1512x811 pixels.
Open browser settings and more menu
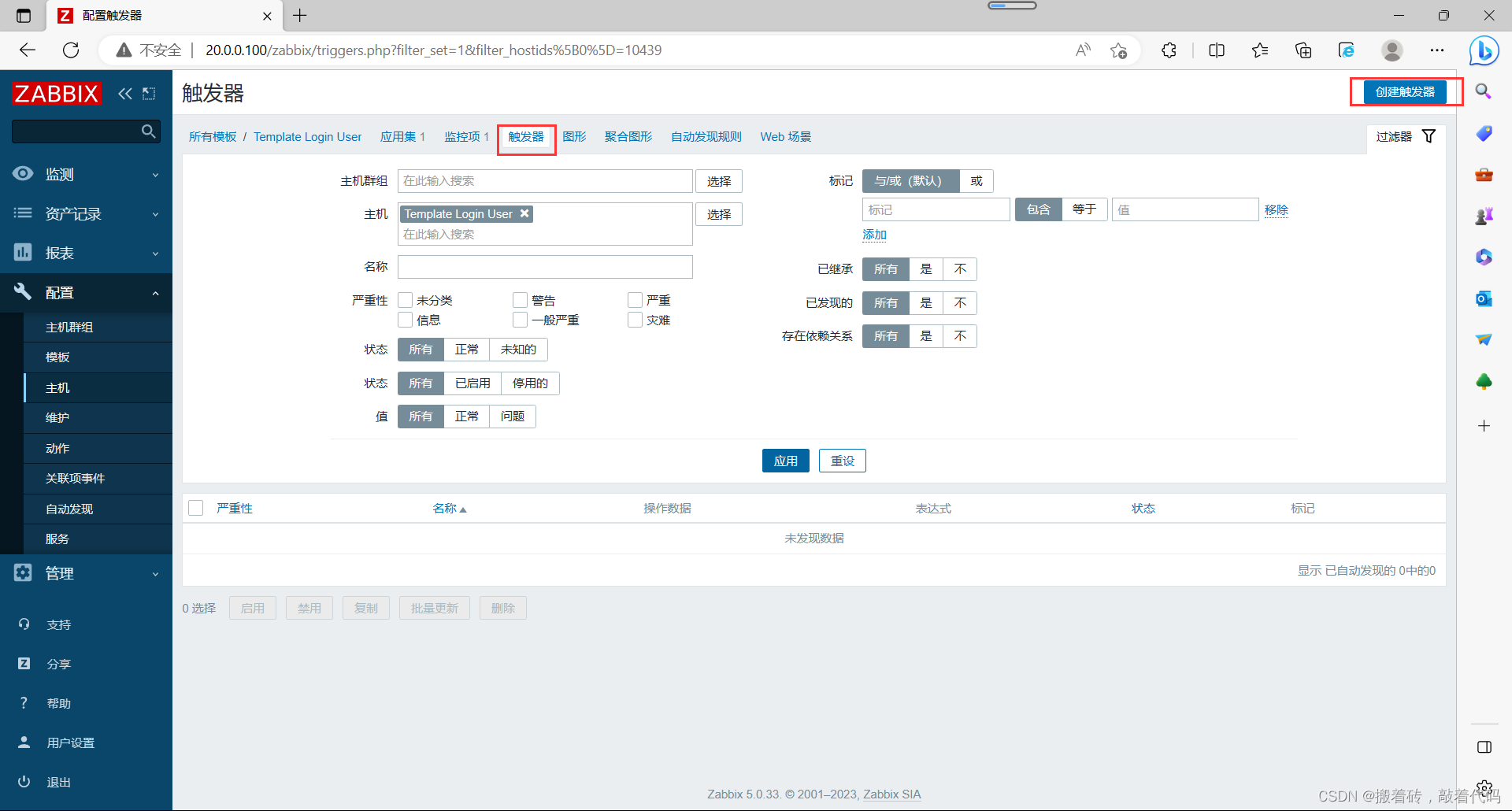1437,50
